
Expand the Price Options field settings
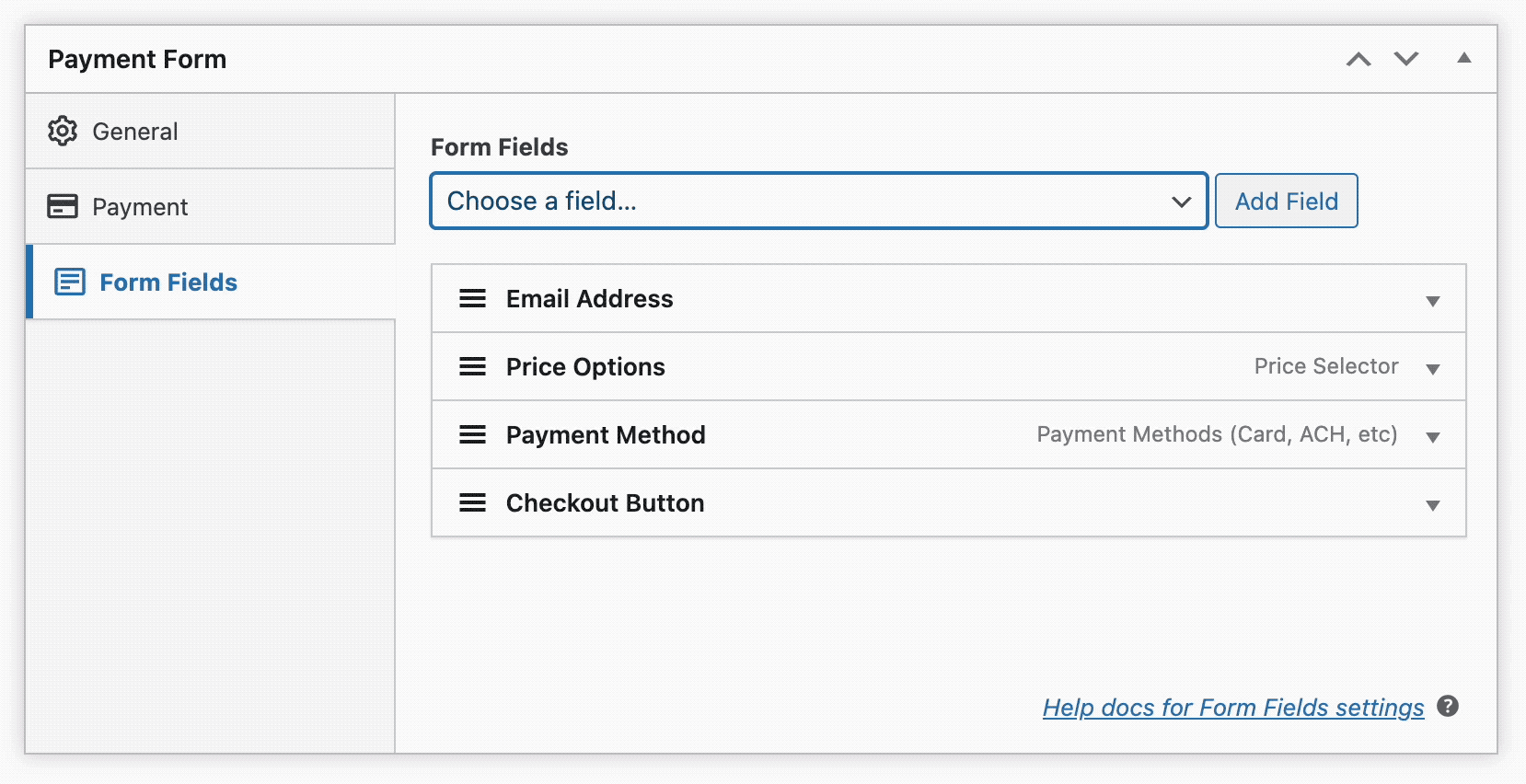point(1432,369)
